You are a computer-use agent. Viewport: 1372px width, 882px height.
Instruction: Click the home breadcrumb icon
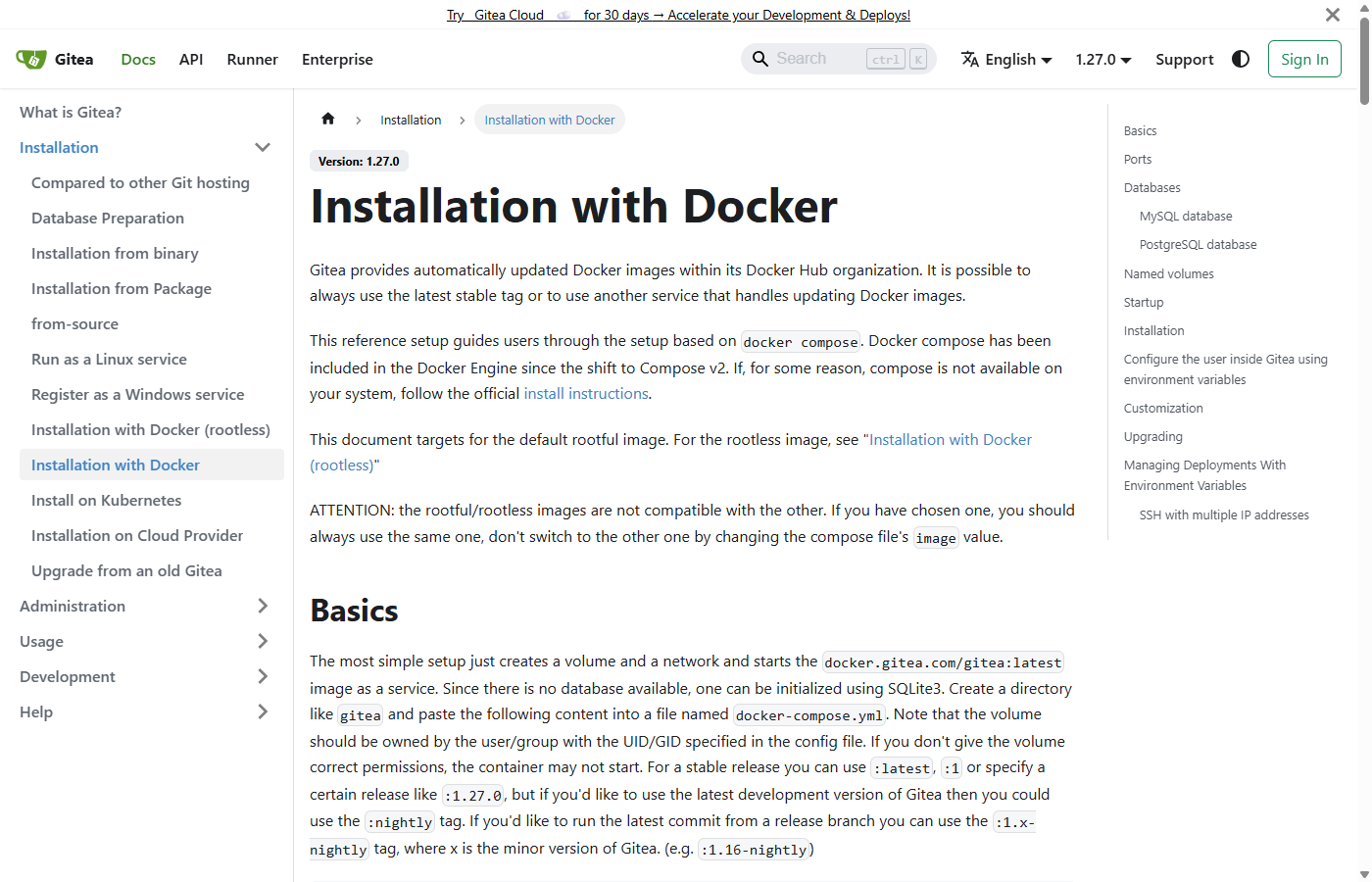tap(328, 119)
